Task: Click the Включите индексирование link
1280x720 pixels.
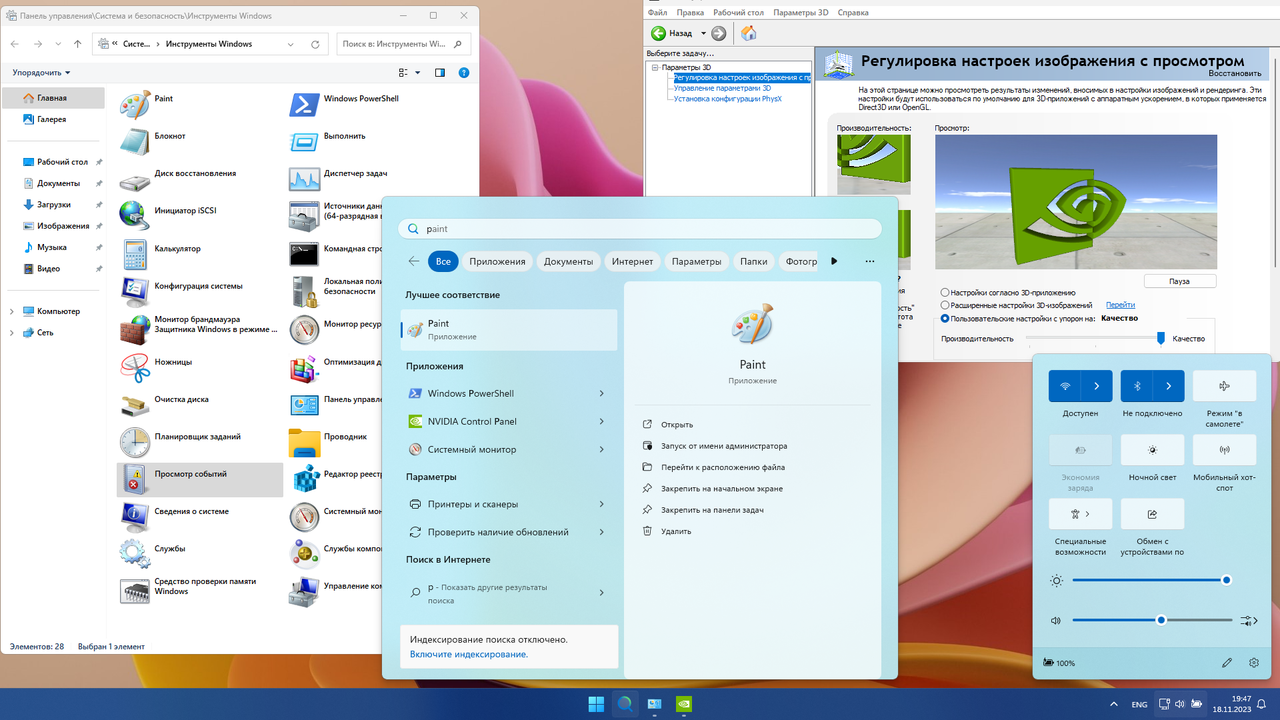Action: (469, 654)
